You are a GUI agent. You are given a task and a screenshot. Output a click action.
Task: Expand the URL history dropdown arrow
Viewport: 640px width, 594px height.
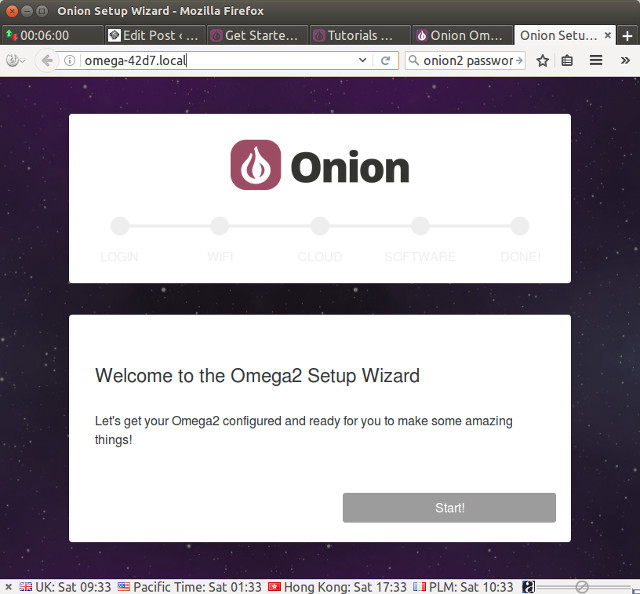coord(362,60)
